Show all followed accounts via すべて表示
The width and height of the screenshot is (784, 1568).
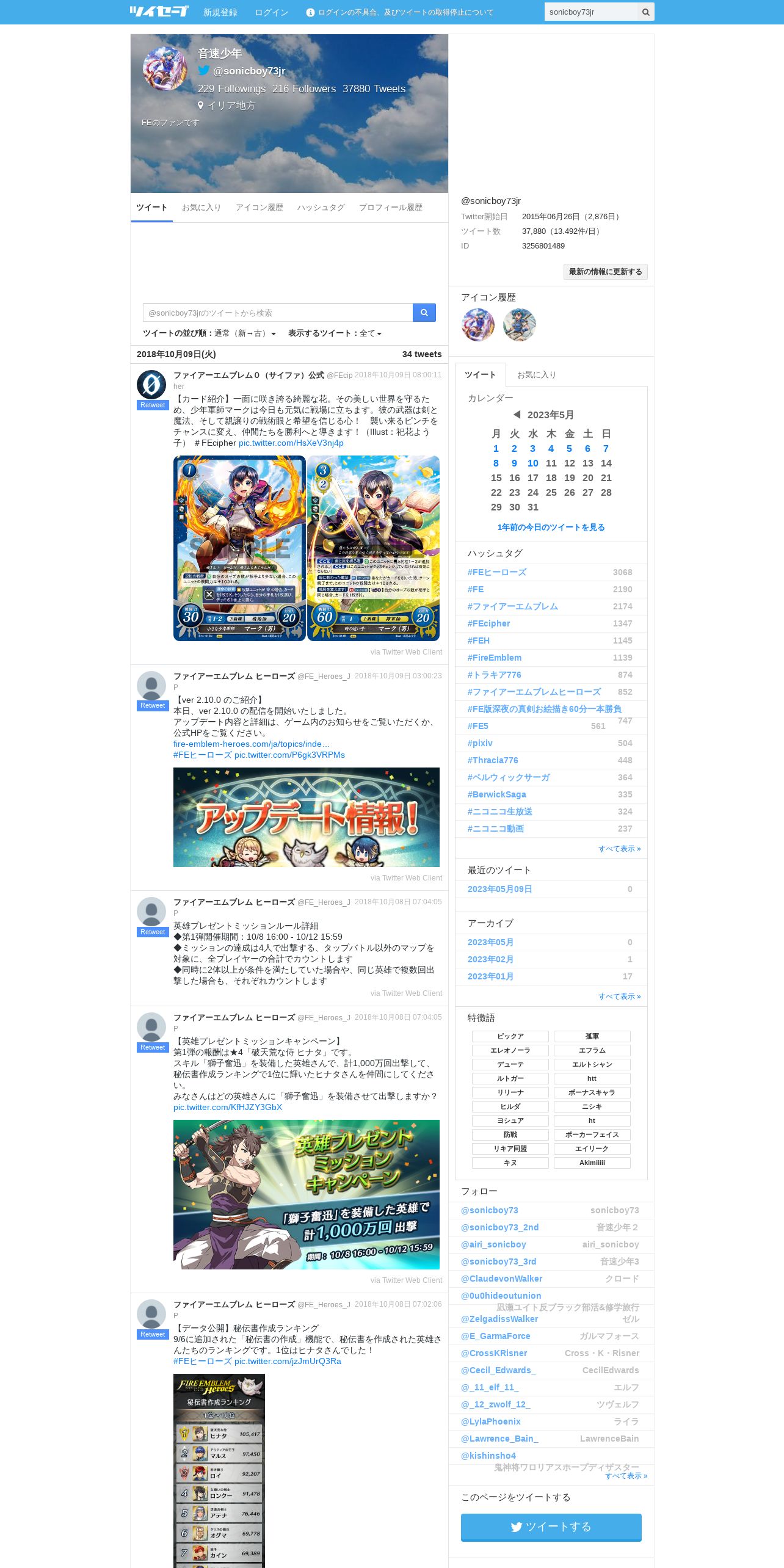(x=626, y=1476)
